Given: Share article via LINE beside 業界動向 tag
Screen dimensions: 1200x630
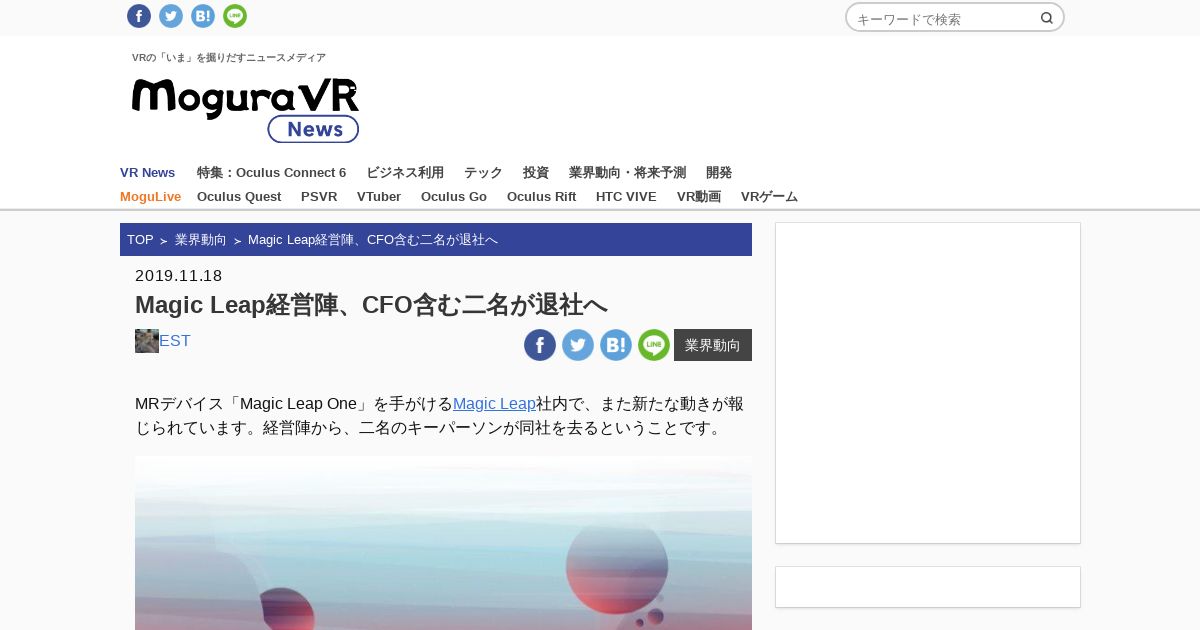Looking at the screenshot, I should tap(654, 345).
